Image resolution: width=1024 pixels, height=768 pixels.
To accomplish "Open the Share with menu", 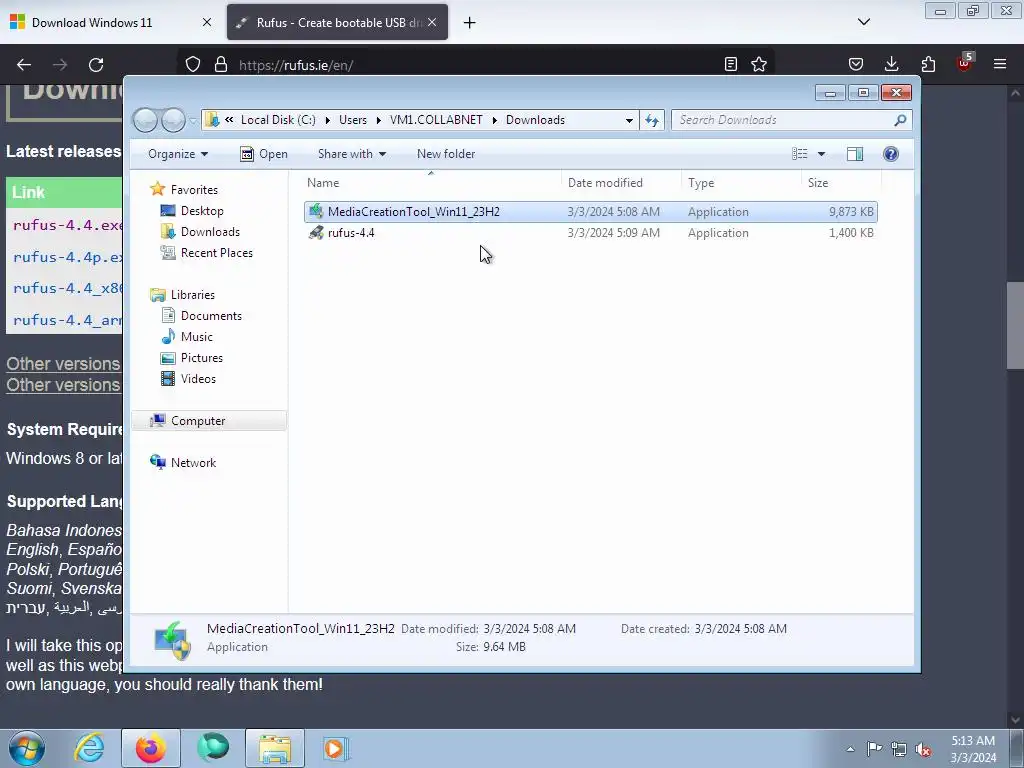I will point(351,154).
